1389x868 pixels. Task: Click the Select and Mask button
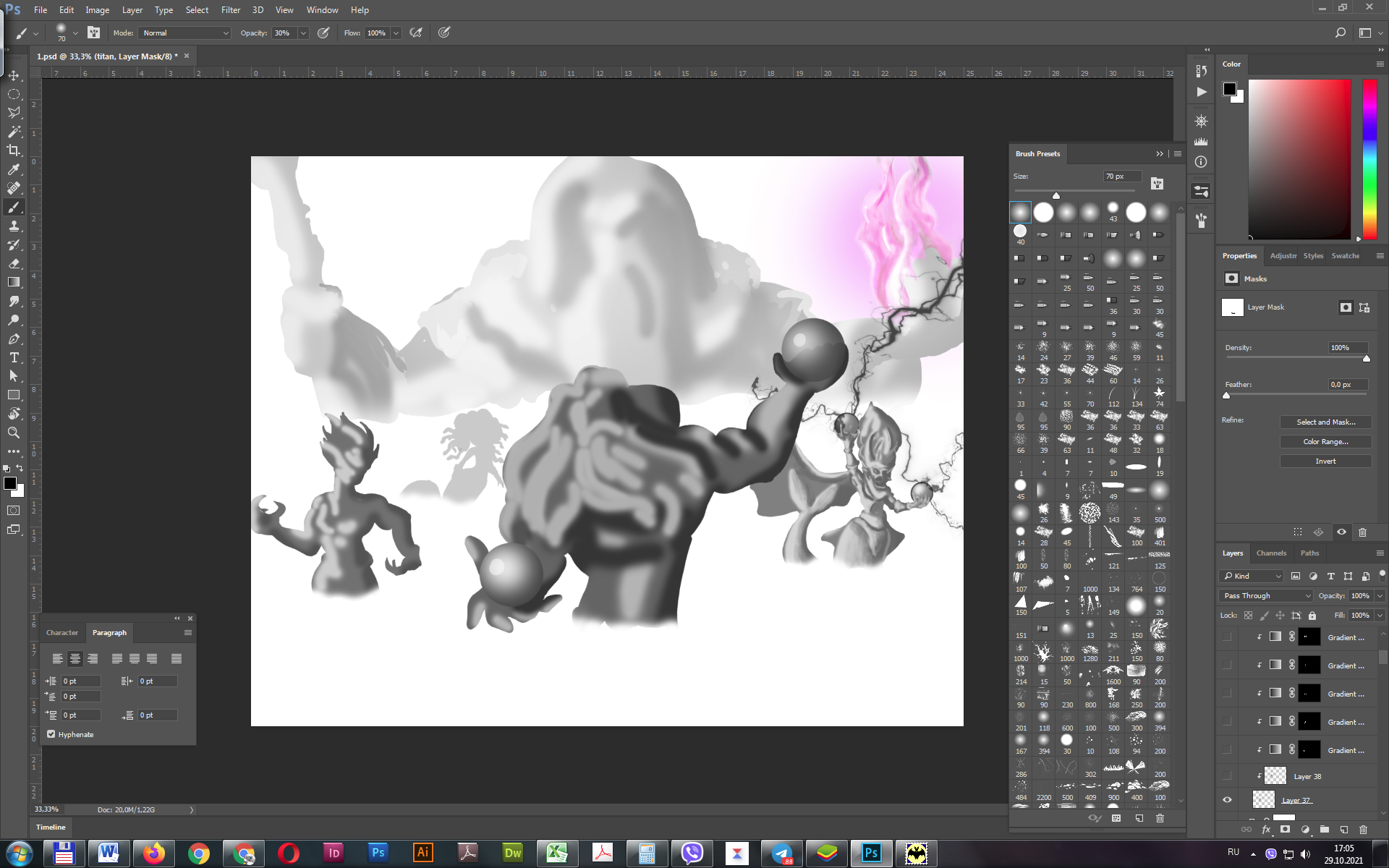(1325, 422)
